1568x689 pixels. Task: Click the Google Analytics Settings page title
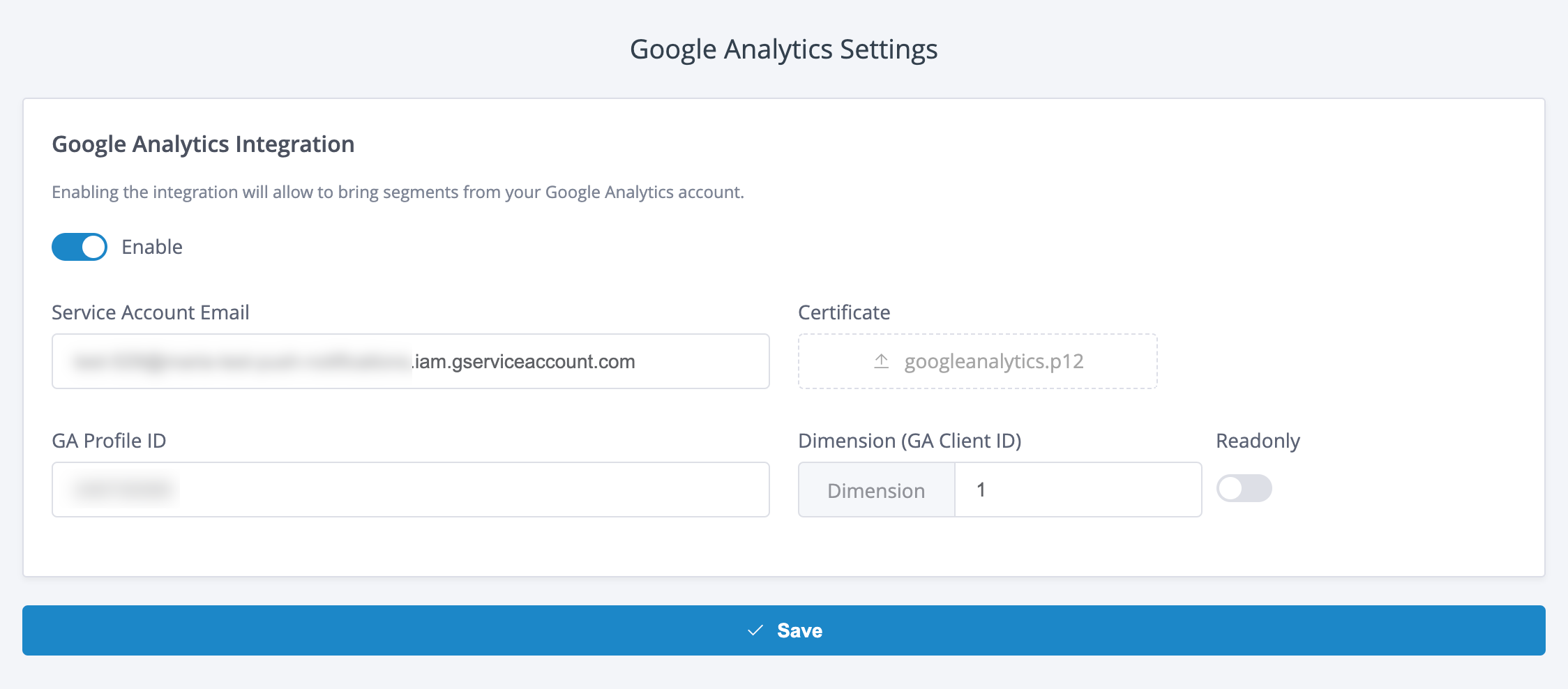tap(783, 50)
